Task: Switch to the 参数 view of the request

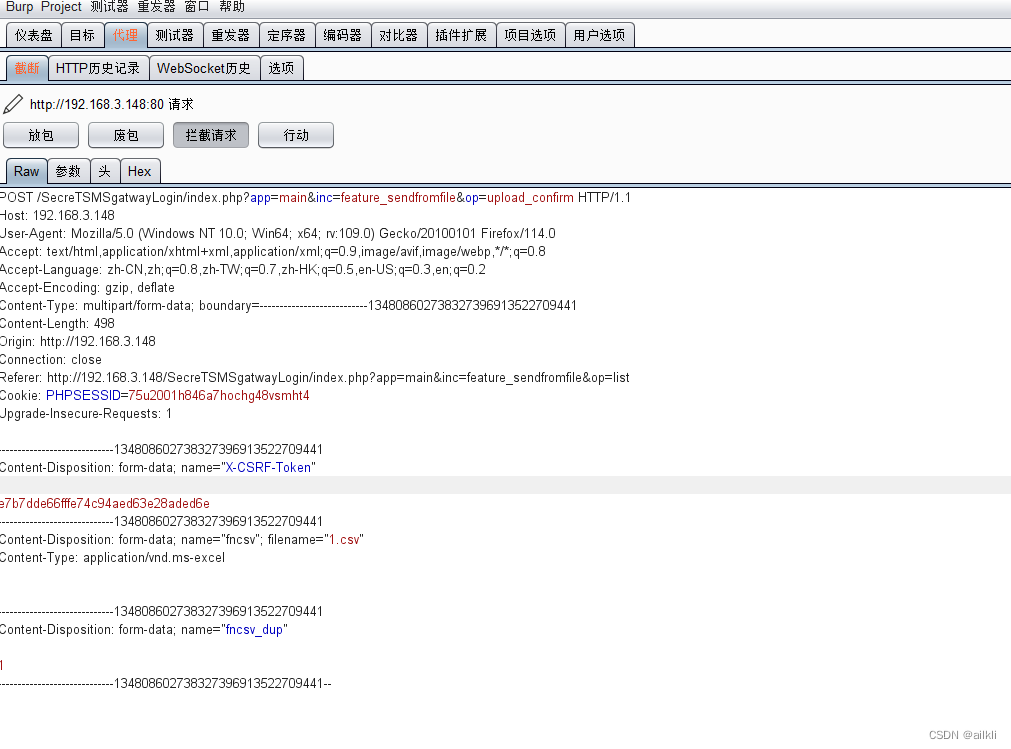Action: pos(67,171)
